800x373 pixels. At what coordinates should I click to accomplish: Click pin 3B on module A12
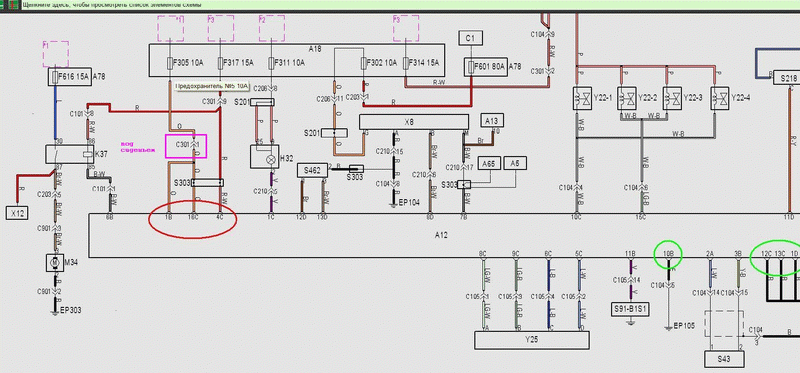[738, 253]
